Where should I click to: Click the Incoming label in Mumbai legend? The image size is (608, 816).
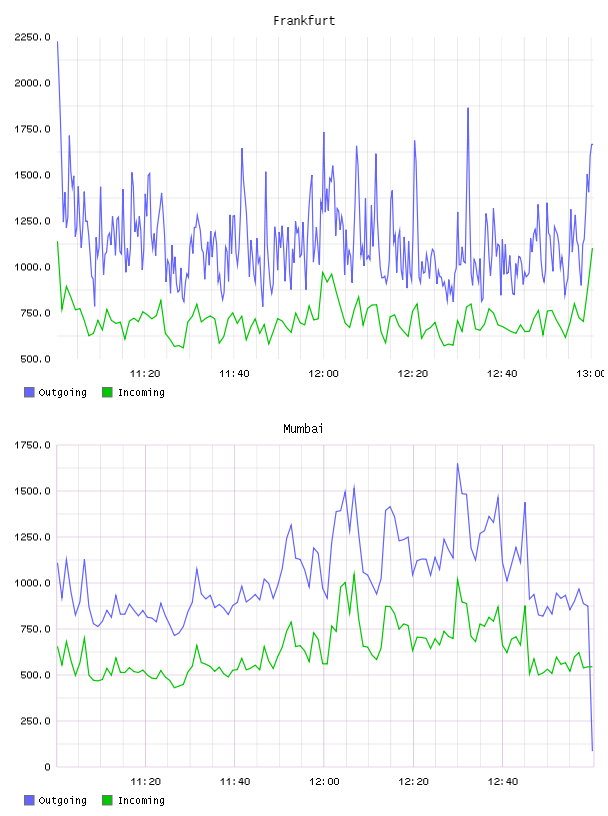141,801
